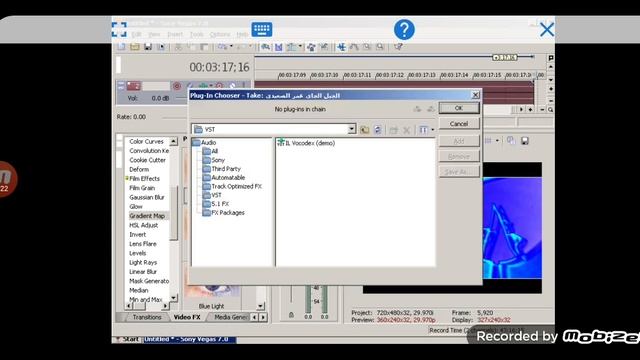Viewport: 640px width, 360px height.
Task: Open the Edit menu
Action: 136,35
